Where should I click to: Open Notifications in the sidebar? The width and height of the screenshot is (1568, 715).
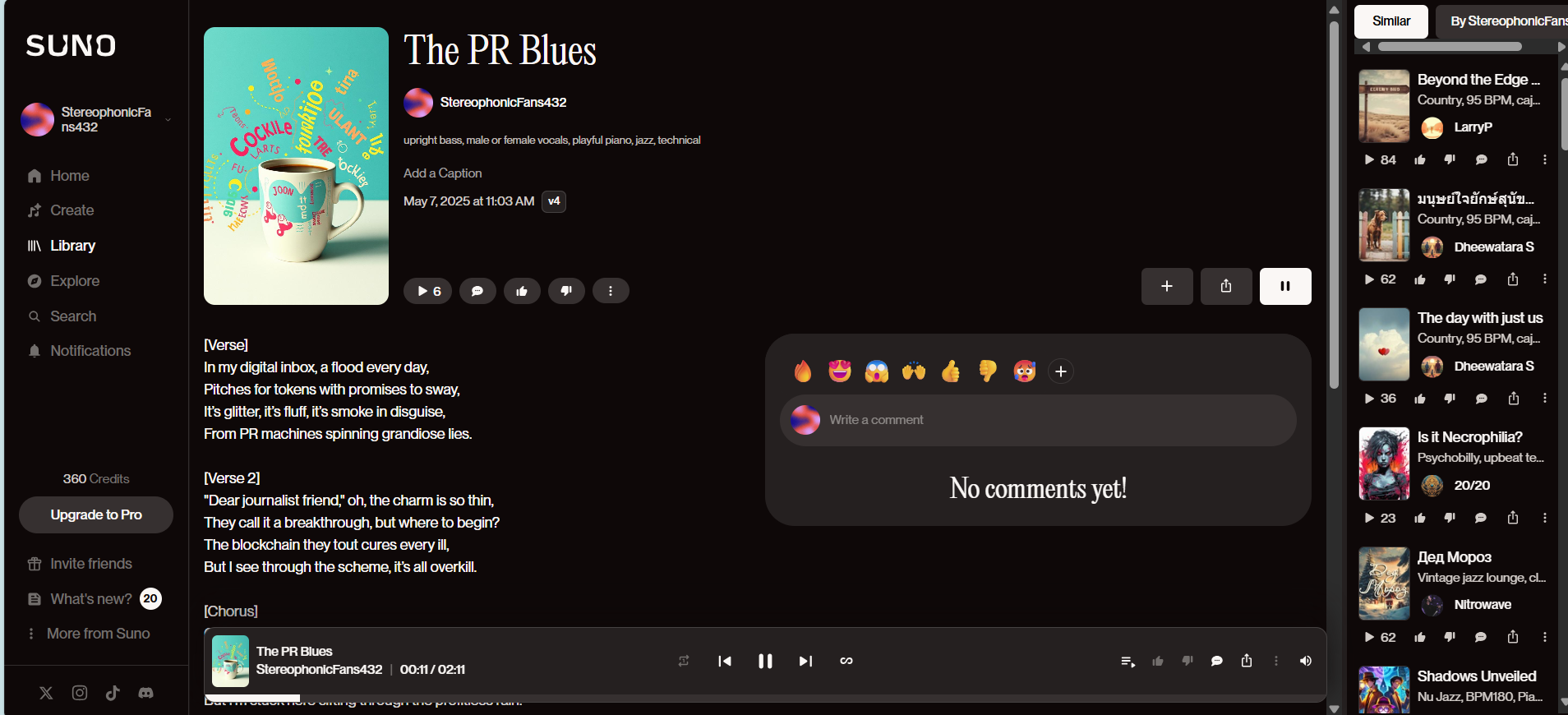[x=79, y=351]
